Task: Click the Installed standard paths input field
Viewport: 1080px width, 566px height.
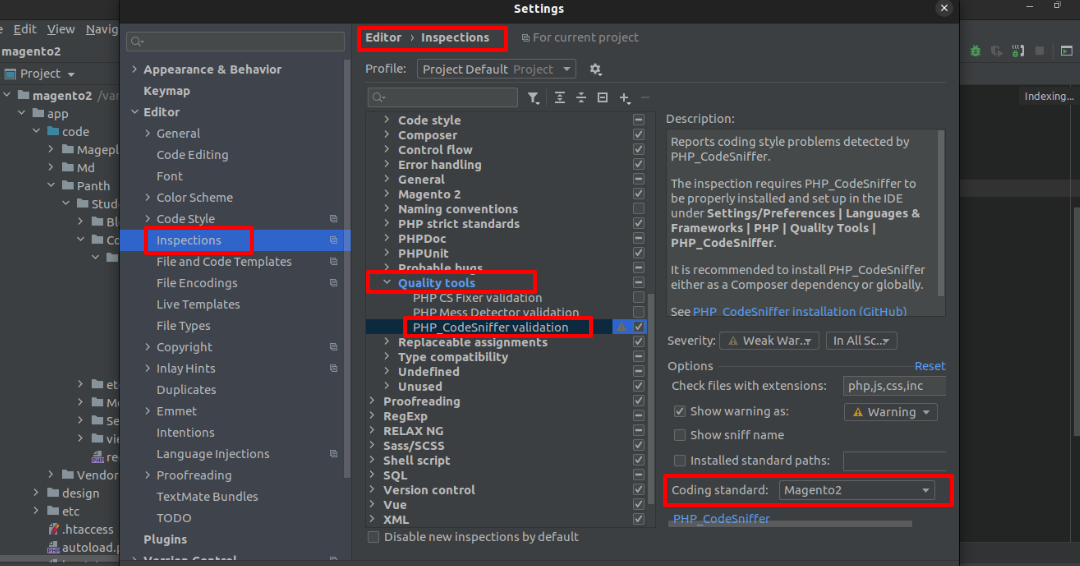Action: (894, 461)
